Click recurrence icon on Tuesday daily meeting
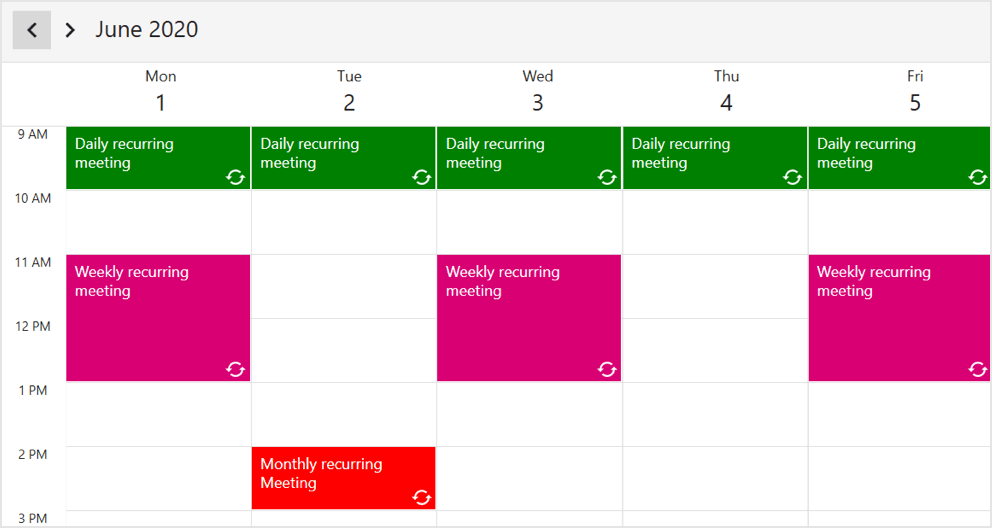The height and width of the screenshot is (528, 992). 422,177
